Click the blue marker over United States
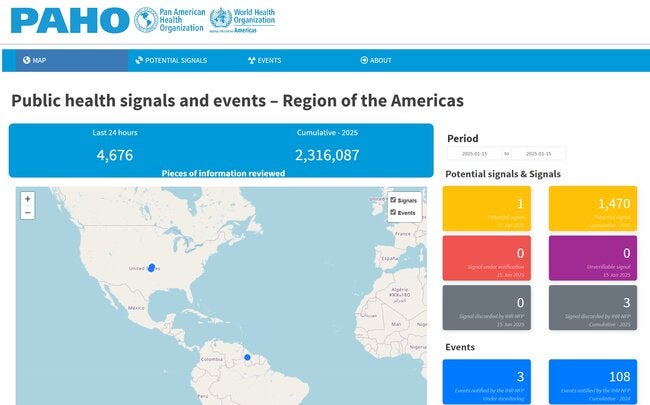The image size is (650, 405). (x=152, y=268)
